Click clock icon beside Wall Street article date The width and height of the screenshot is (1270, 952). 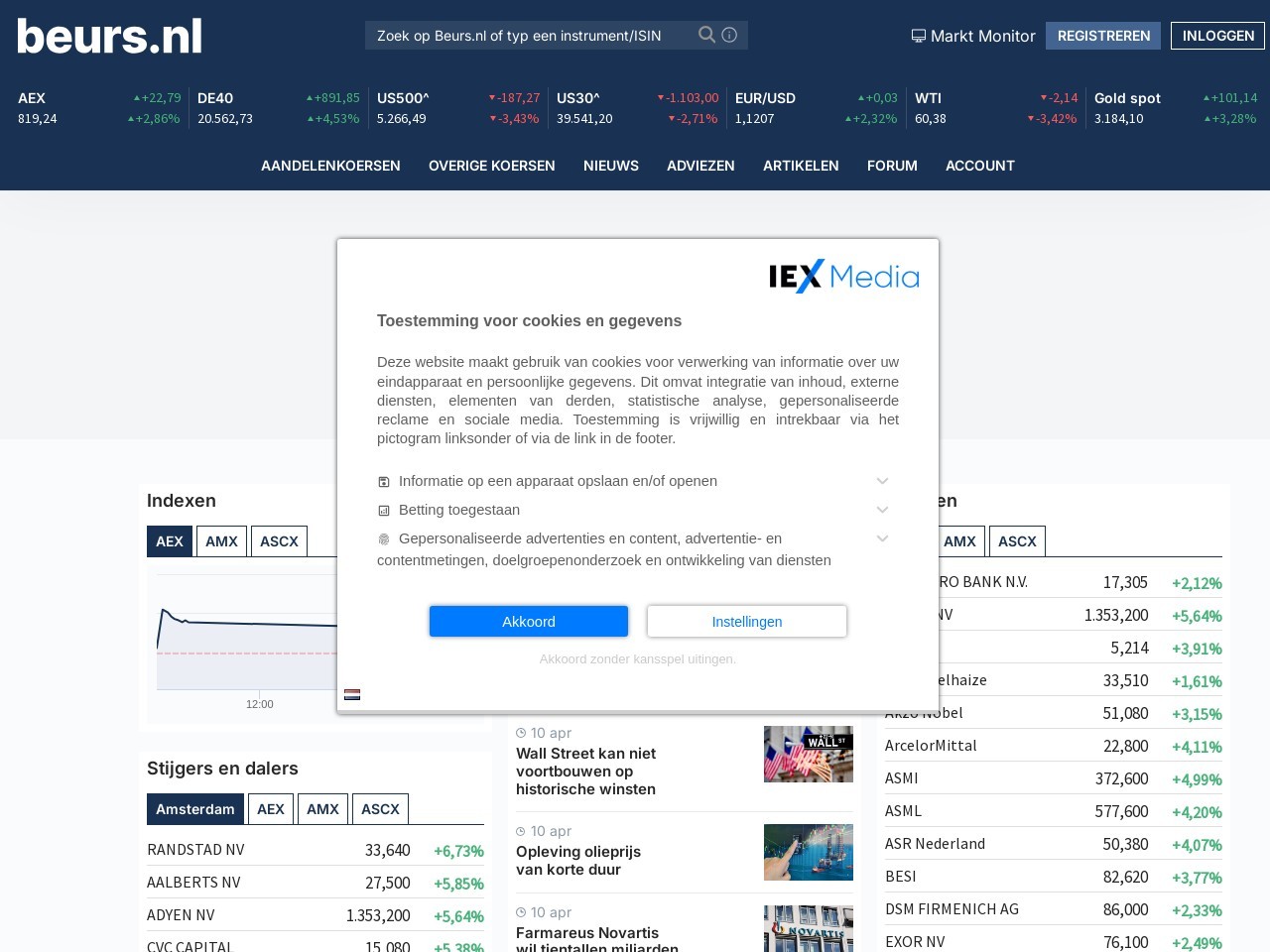coord(521,733)
